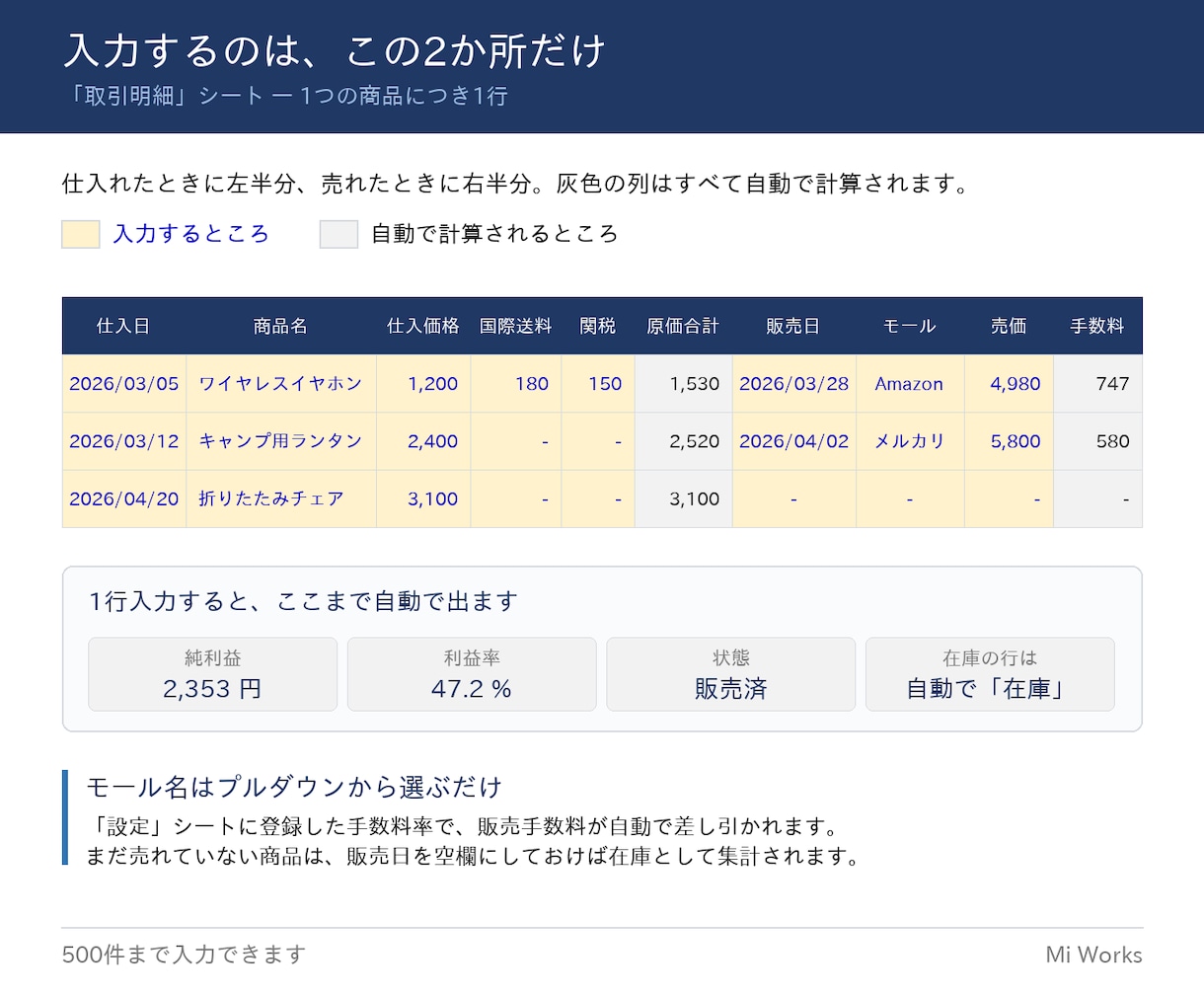Select the Amazon mall cell
Viewport: 1204px width, 995px height.
click(910, 384)
